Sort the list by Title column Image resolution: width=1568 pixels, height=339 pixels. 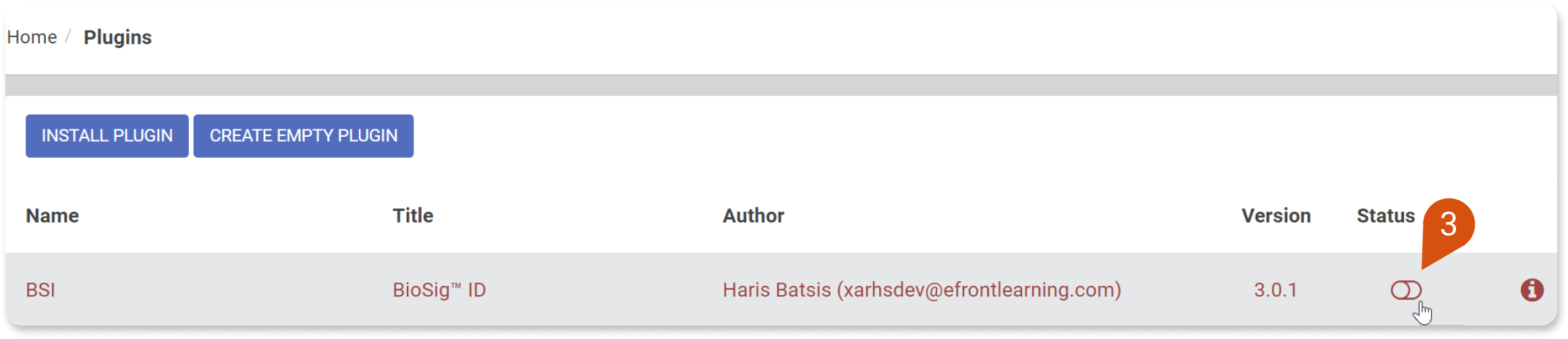pyautogui.click(x=413, y=216)
